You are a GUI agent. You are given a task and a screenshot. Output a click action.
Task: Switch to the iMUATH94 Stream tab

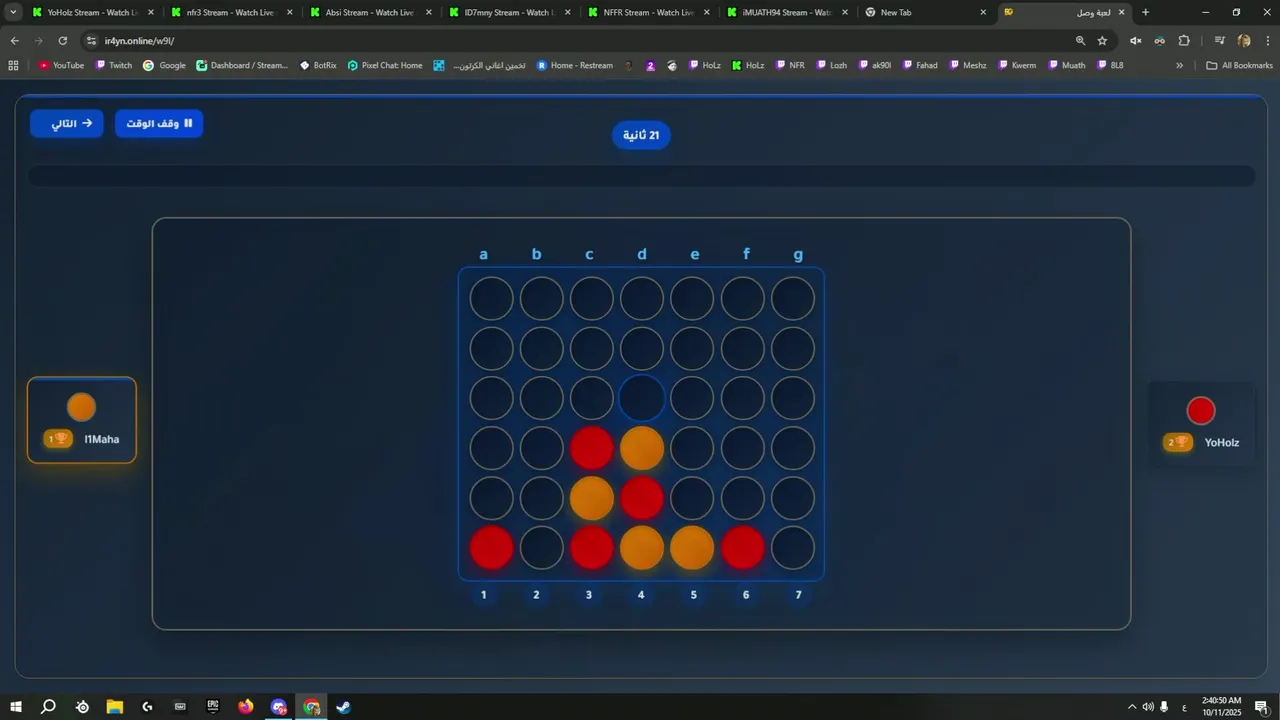click(x=786, y=12)
